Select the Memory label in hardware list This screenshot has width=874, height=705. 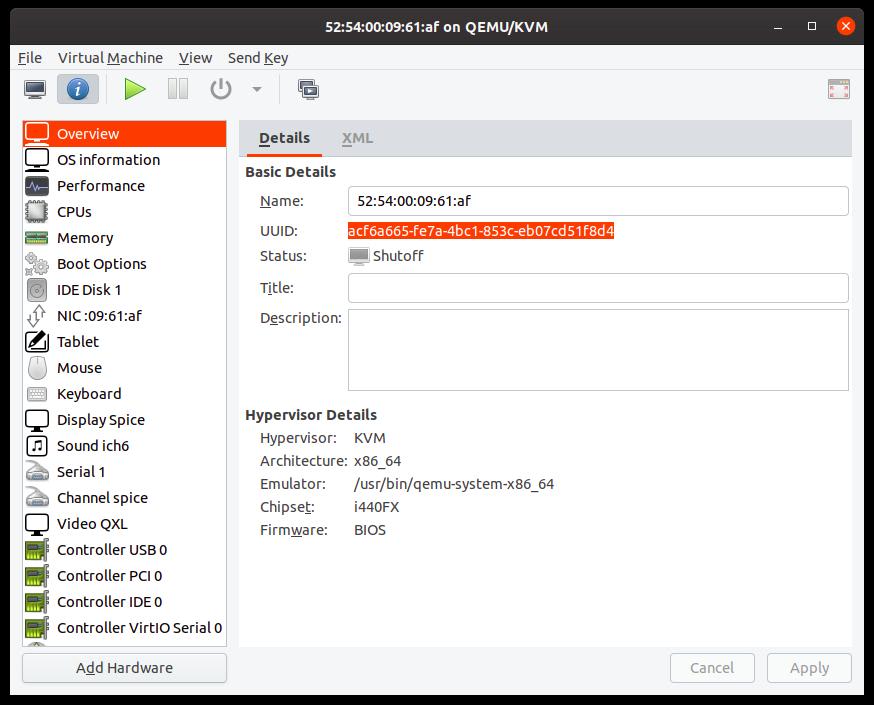tap(85, 238)
